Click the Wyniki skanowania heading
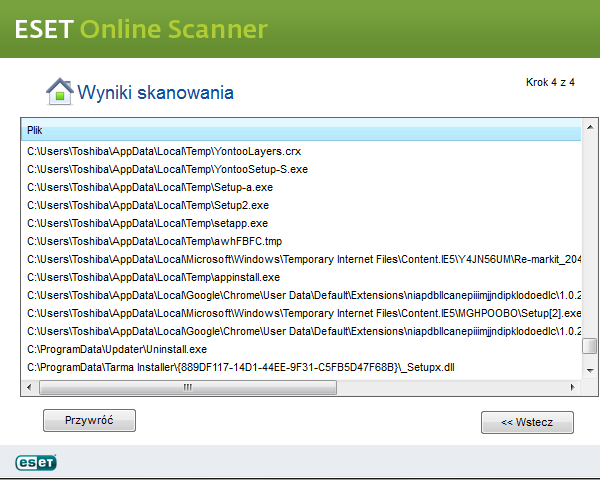 (x=155, y=93)
